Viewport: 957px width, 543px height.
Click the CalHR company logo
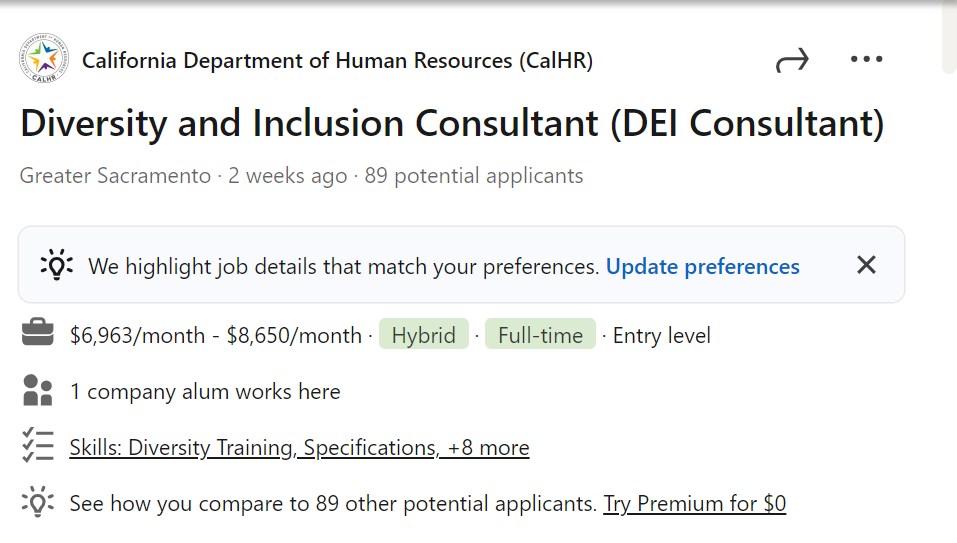point(44,60)
